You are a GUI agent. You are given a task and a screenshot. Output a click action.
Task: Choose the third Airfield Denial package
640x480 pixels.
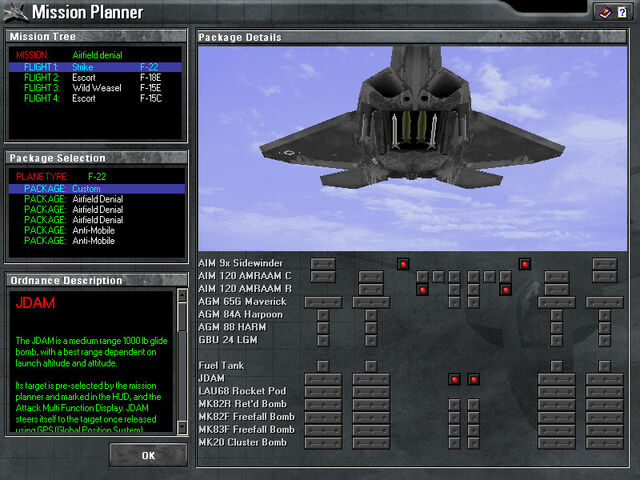[x=97, y=220]
